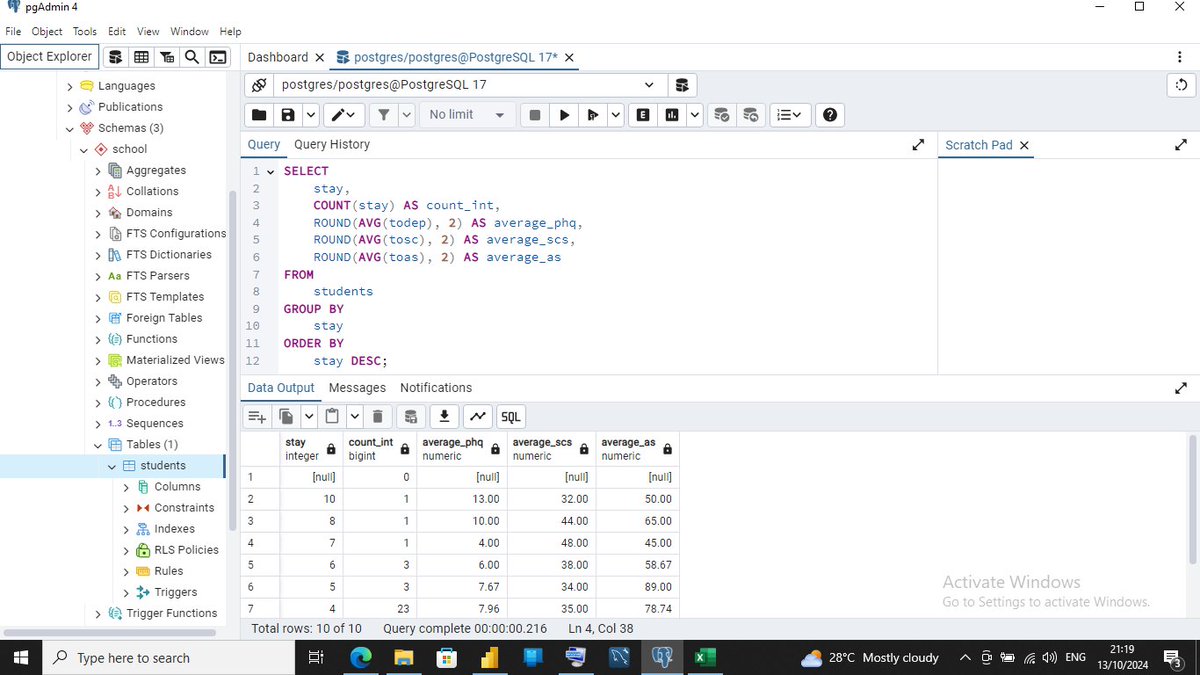Image resolution: width=1200 pixels, height=675 pixels.
Task: Save the query with the floppy icon
Action: pos(288,115)
